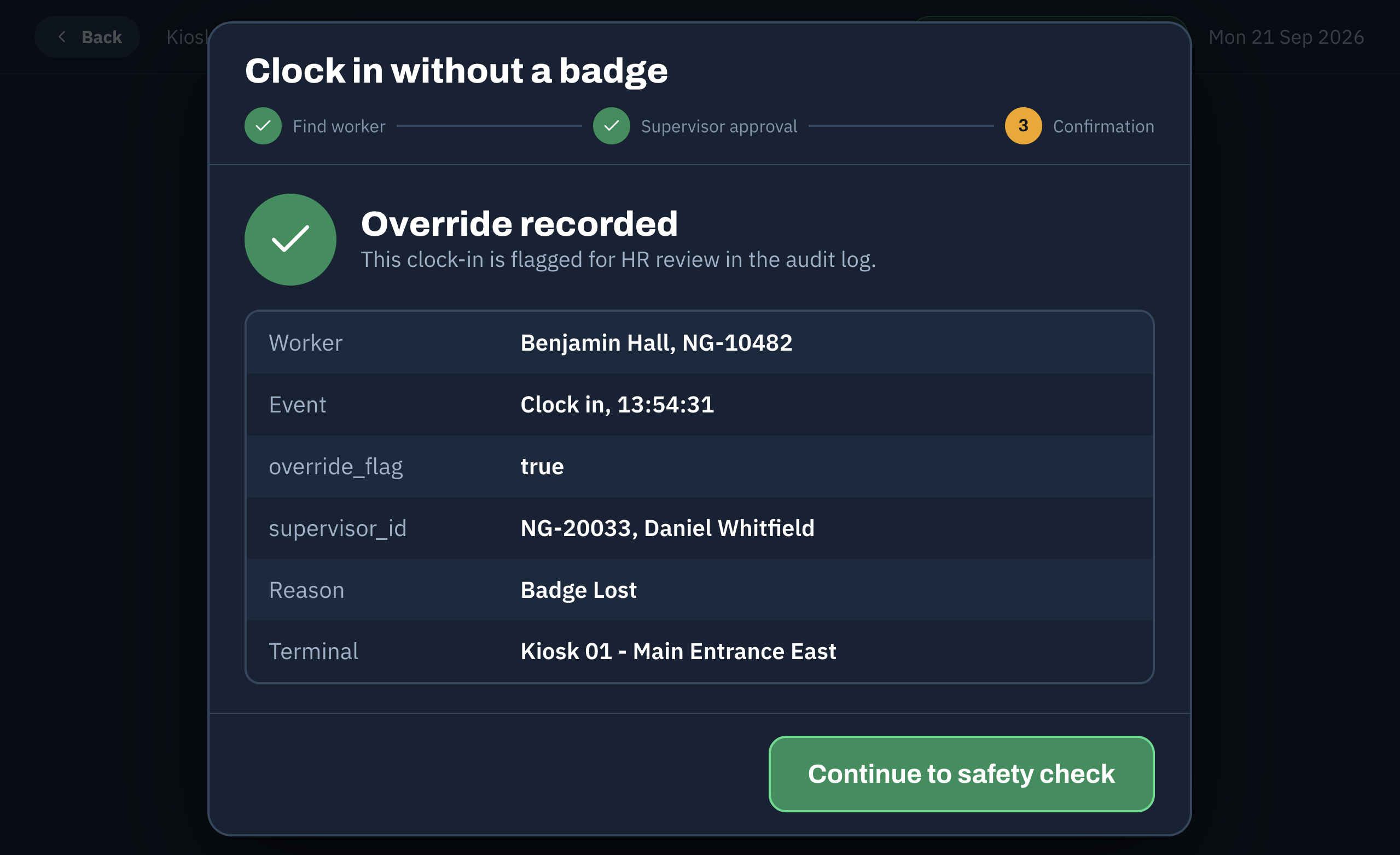1400x855 pixels.
Task: Click the step 3 Confirmation badge
Action: click(1023, 126)
